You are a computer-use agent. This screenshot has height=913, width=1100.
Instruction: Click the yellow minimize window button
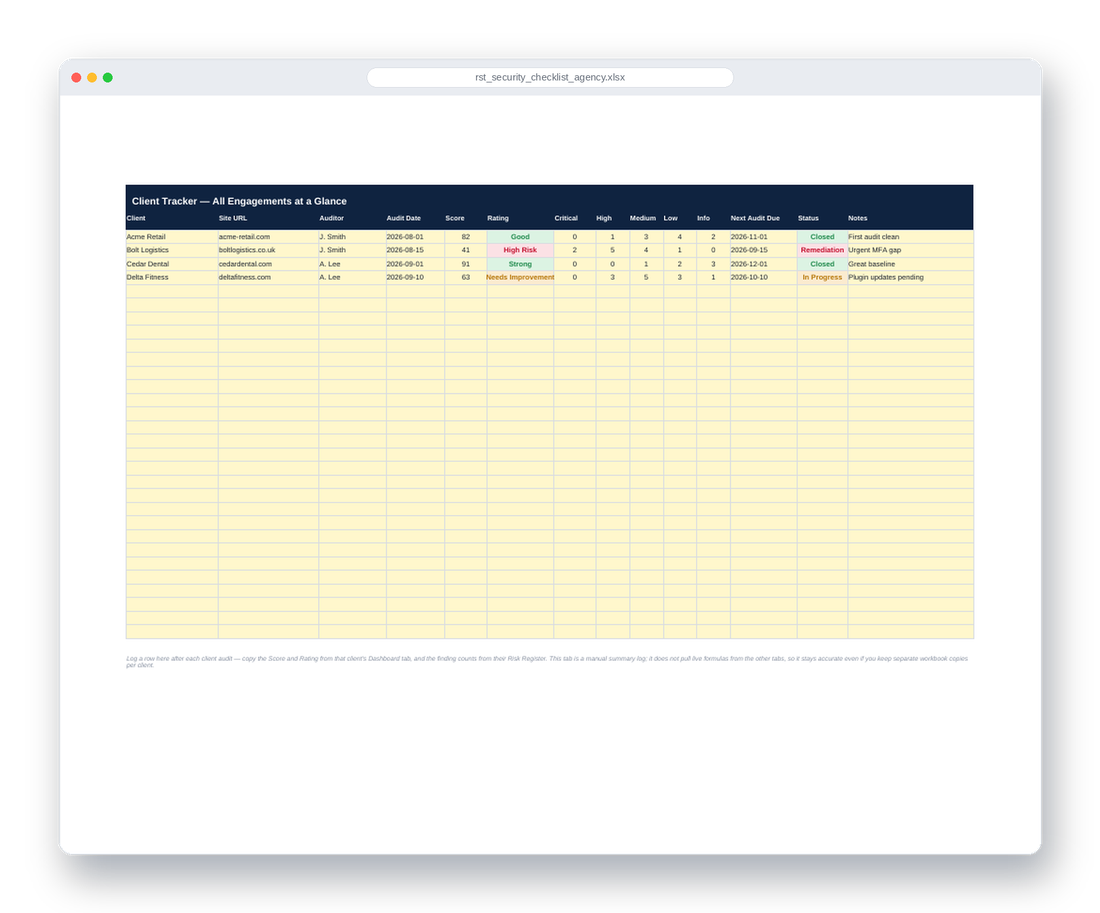pyautogui.click(x=92, y=77)
